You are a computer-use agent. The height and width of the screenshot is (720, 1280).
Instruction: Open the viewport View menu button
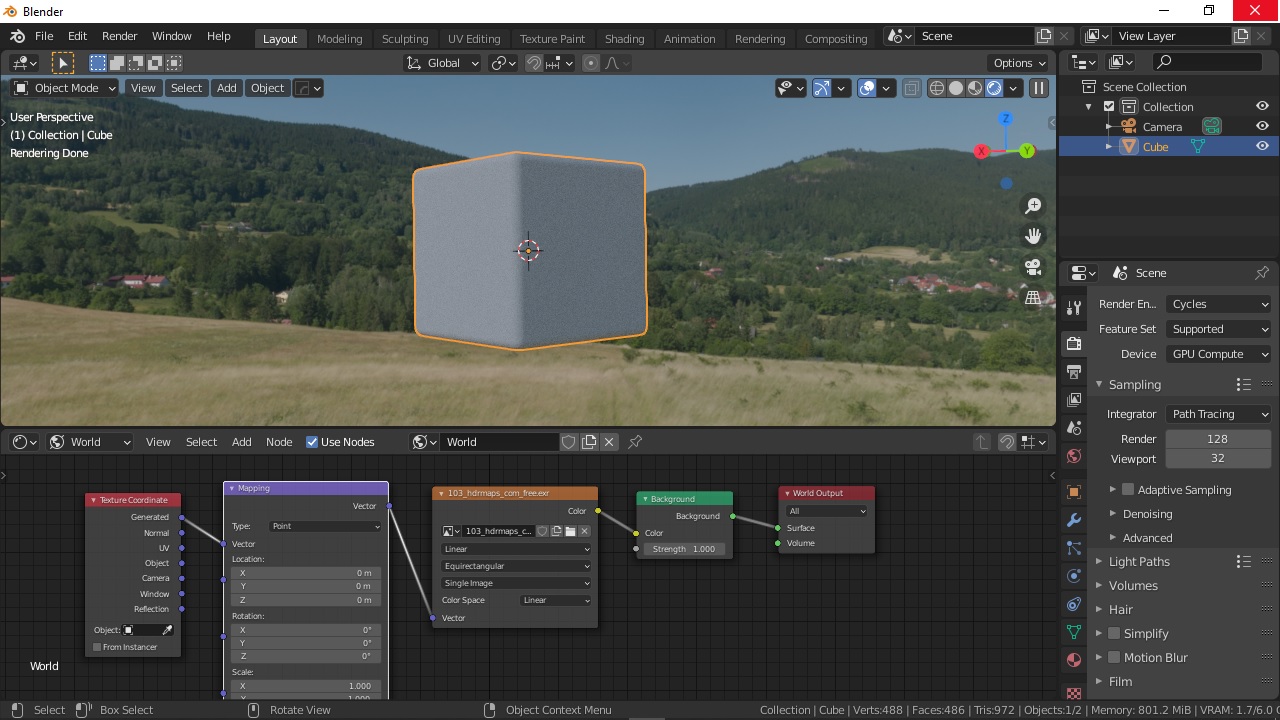pyautogui.click(x=143, y=88)
